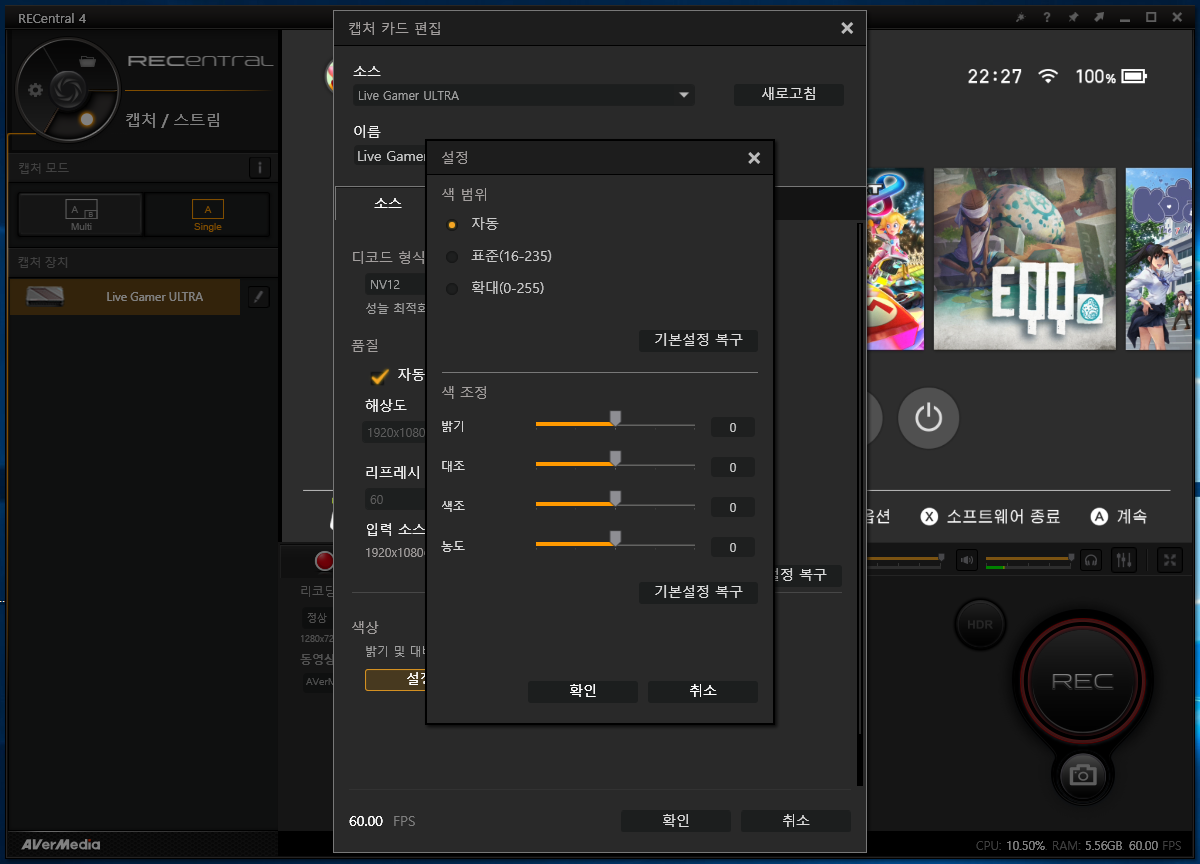This screenshot has height=864, width=1200.
Task: Click the center aperture logo of wheel
Action: pos(67,89)
